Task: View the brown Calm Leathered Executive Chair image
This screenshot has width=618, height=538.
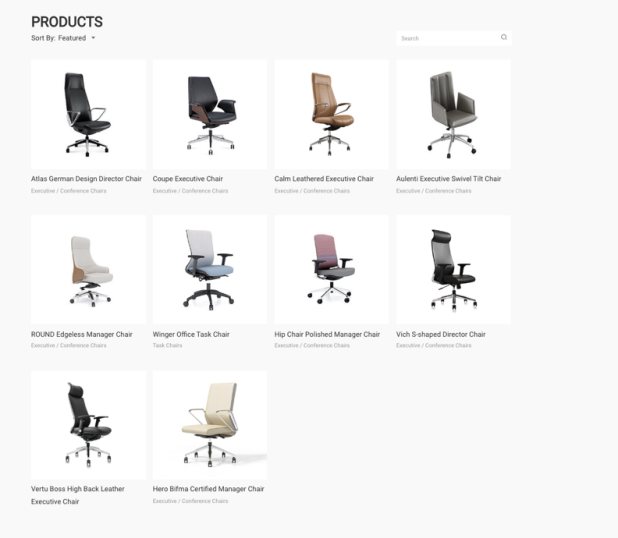Action: (331, 115)
